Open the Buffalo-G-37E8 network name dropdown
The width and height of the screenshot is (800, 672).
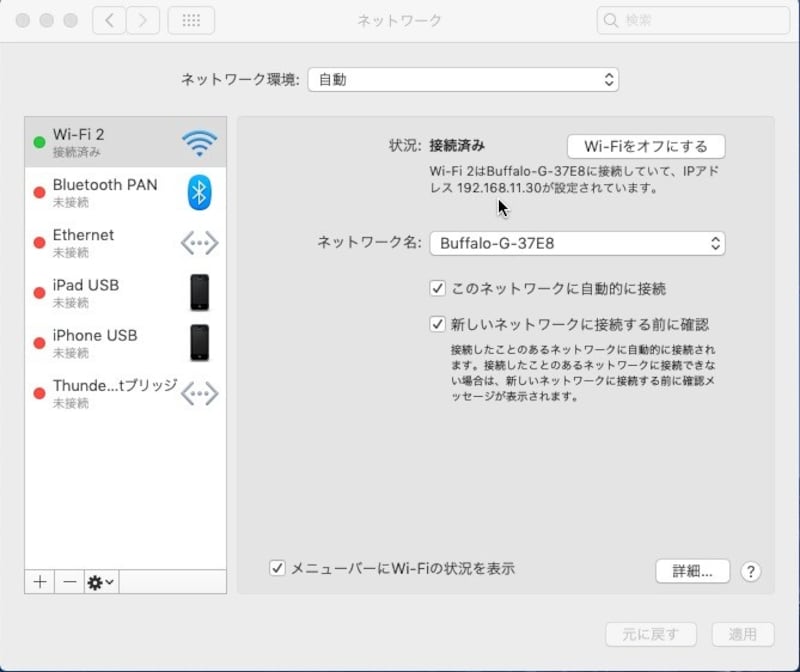pyautogui.click(x=581, y=242)
